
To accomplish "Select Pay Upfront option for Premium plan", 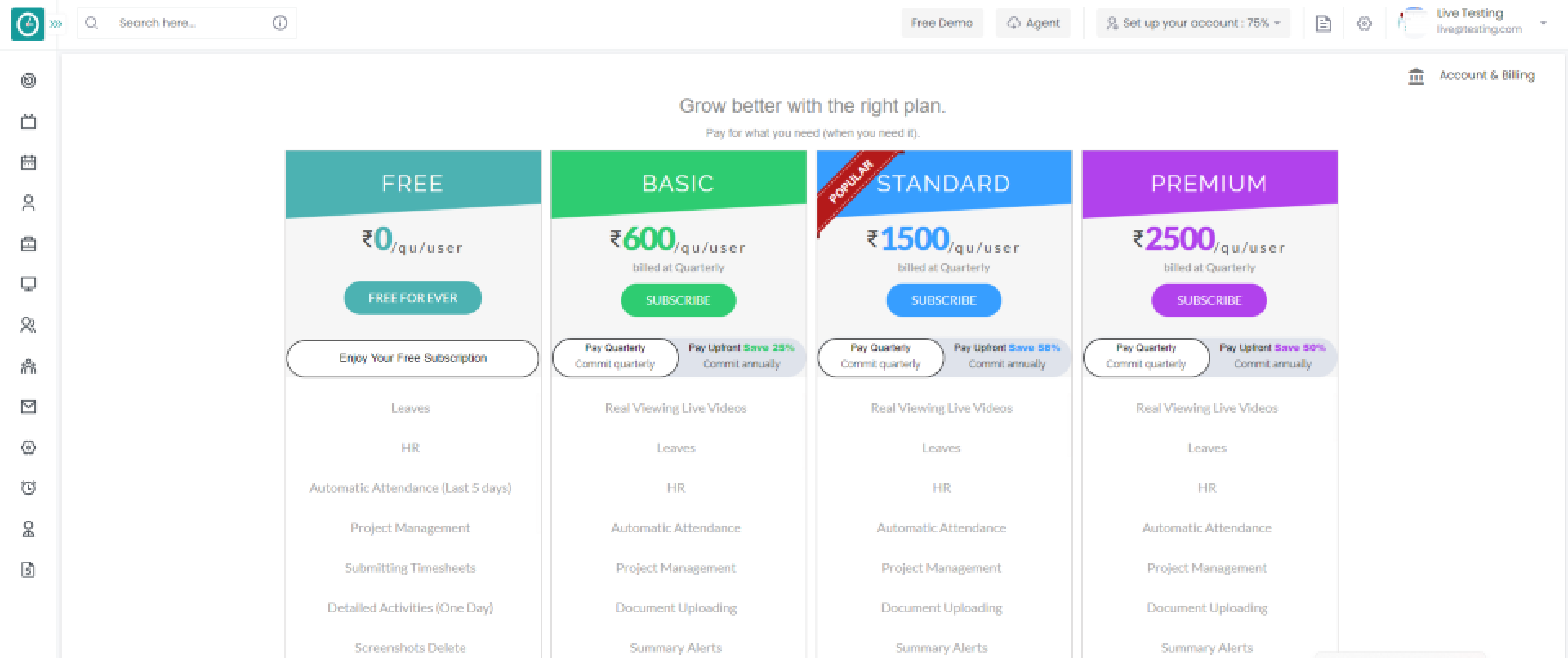I will pos(1272,356).
